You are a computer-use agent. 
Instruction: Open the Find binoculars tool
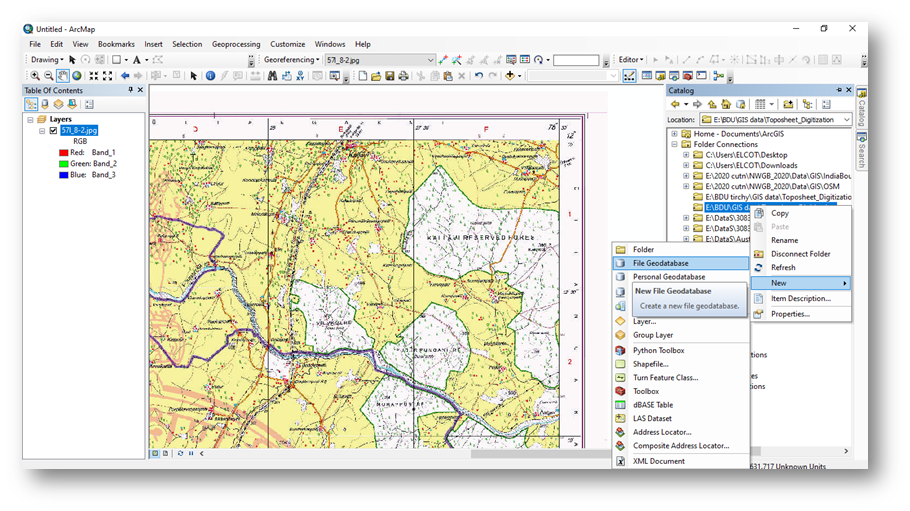[x=272, y=75]
